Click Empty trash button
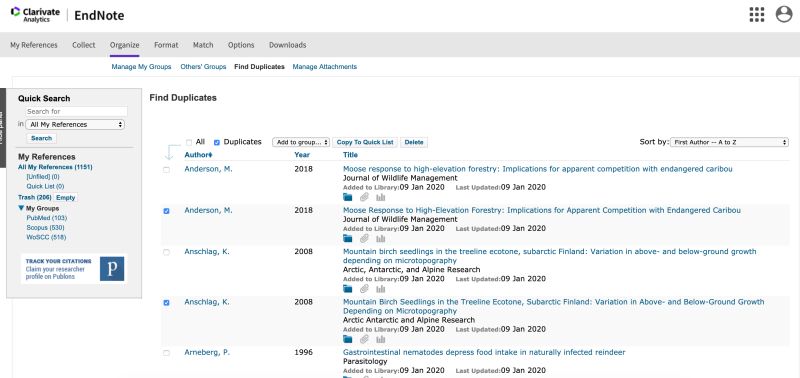The height and width of the screenshot is (378, 800). tap(65, 197)
